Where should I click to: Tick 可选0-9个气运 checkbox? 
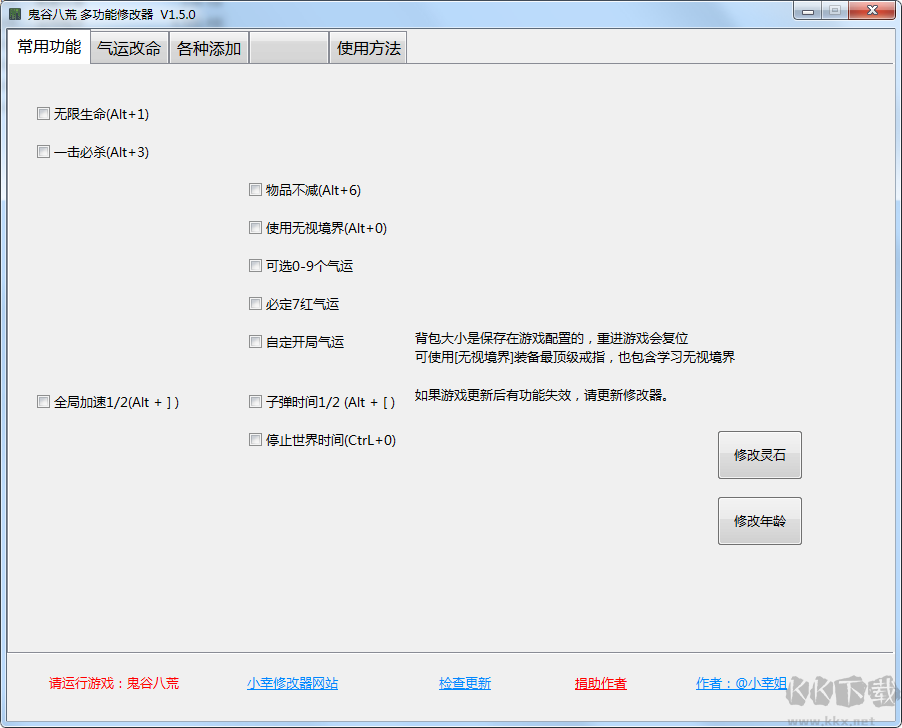tap(255, 266)
